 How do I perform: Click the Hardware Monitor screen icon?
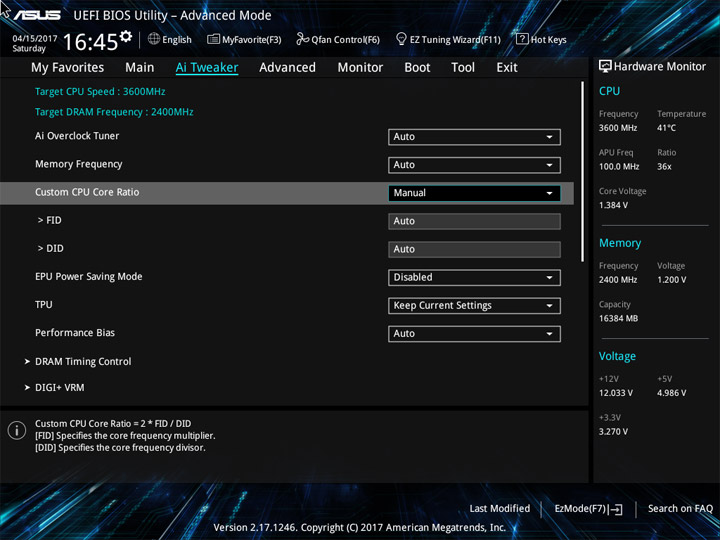tap(605, 67)
